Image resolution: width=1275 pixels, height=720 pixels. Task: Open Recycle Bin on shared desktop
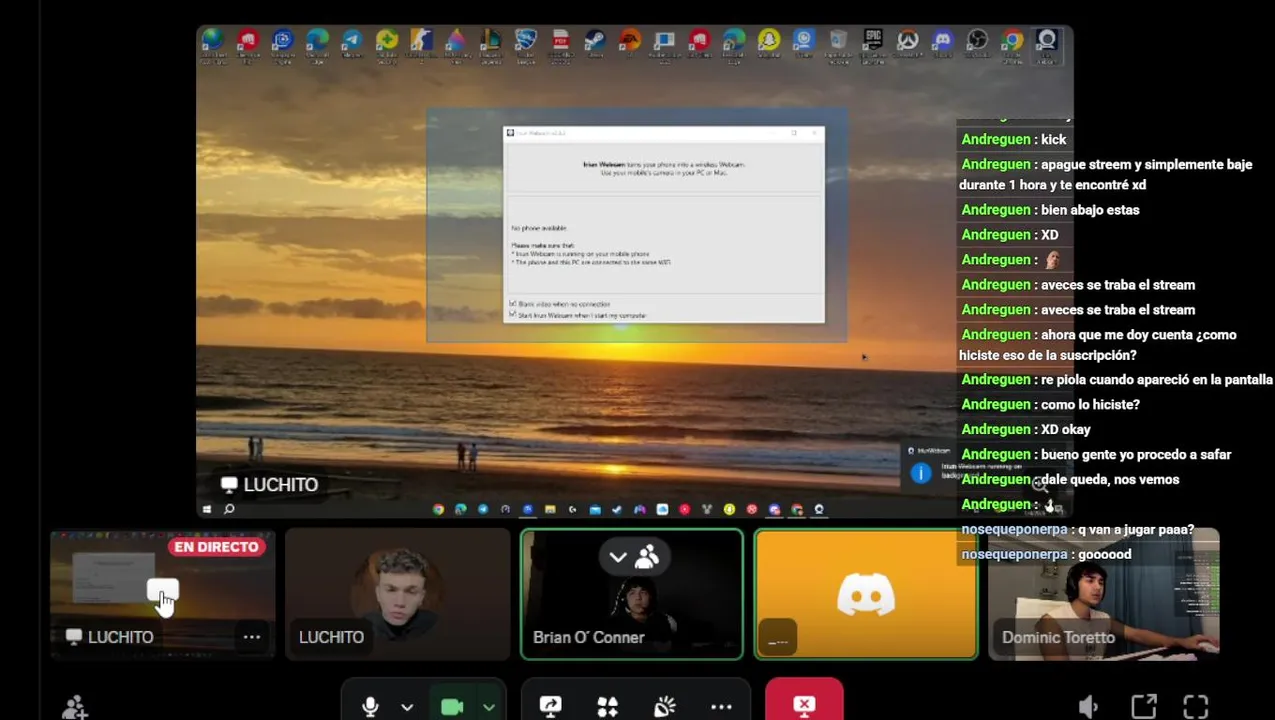tap(838, 41)
